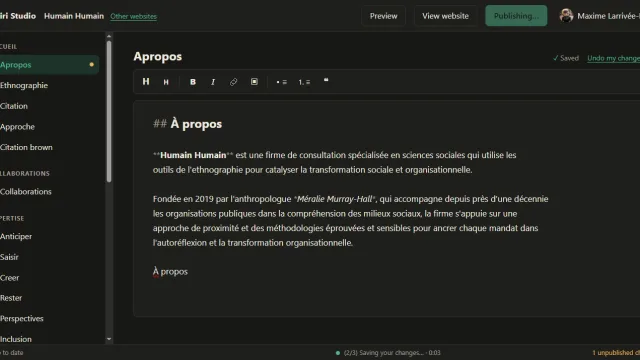Create a bulleted list
Viewport: 640px width, 360px height.
pos(281,82)
